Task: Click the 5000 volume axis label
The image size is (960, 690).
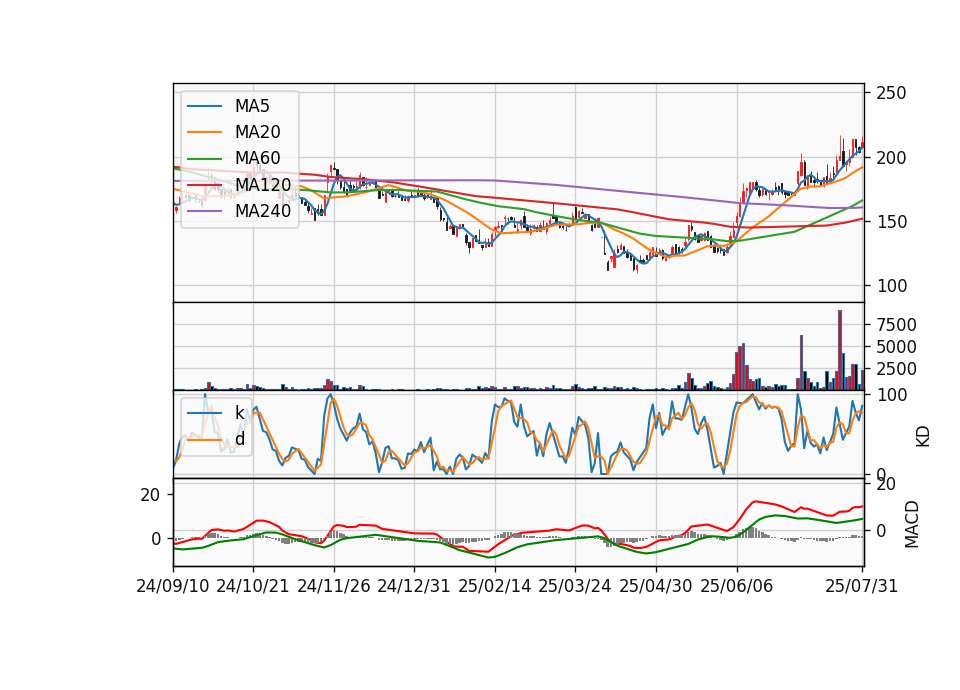Action: pos(896,347)
